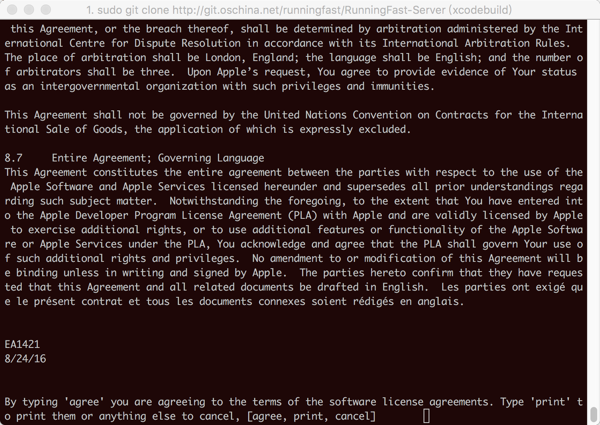
Task: Click the terminal cursor block at the prompt
Action: click(x=426, y=416)
